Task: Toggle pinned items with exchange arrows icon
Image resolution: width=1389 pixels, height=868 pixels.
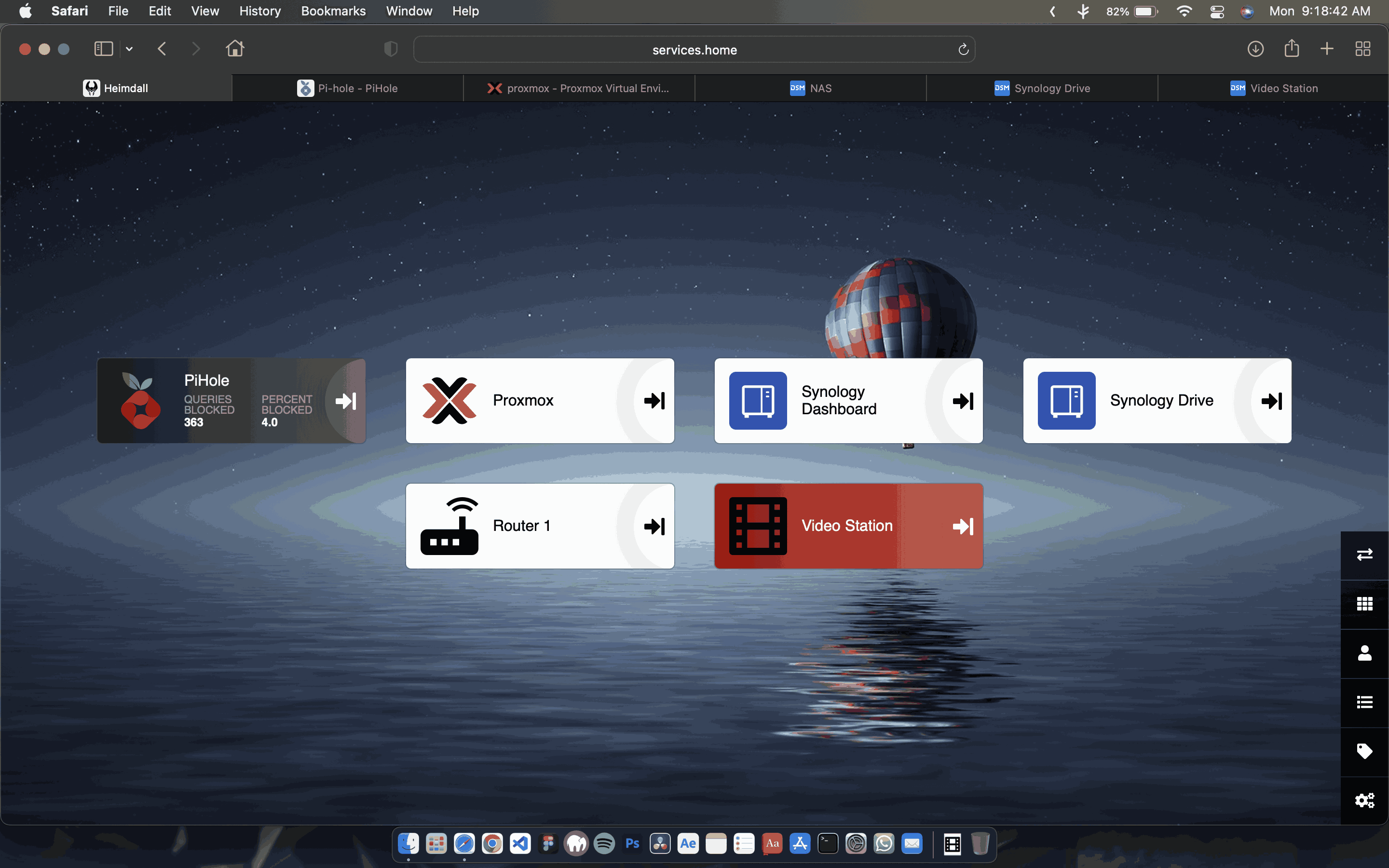Action: (1364, 555)
